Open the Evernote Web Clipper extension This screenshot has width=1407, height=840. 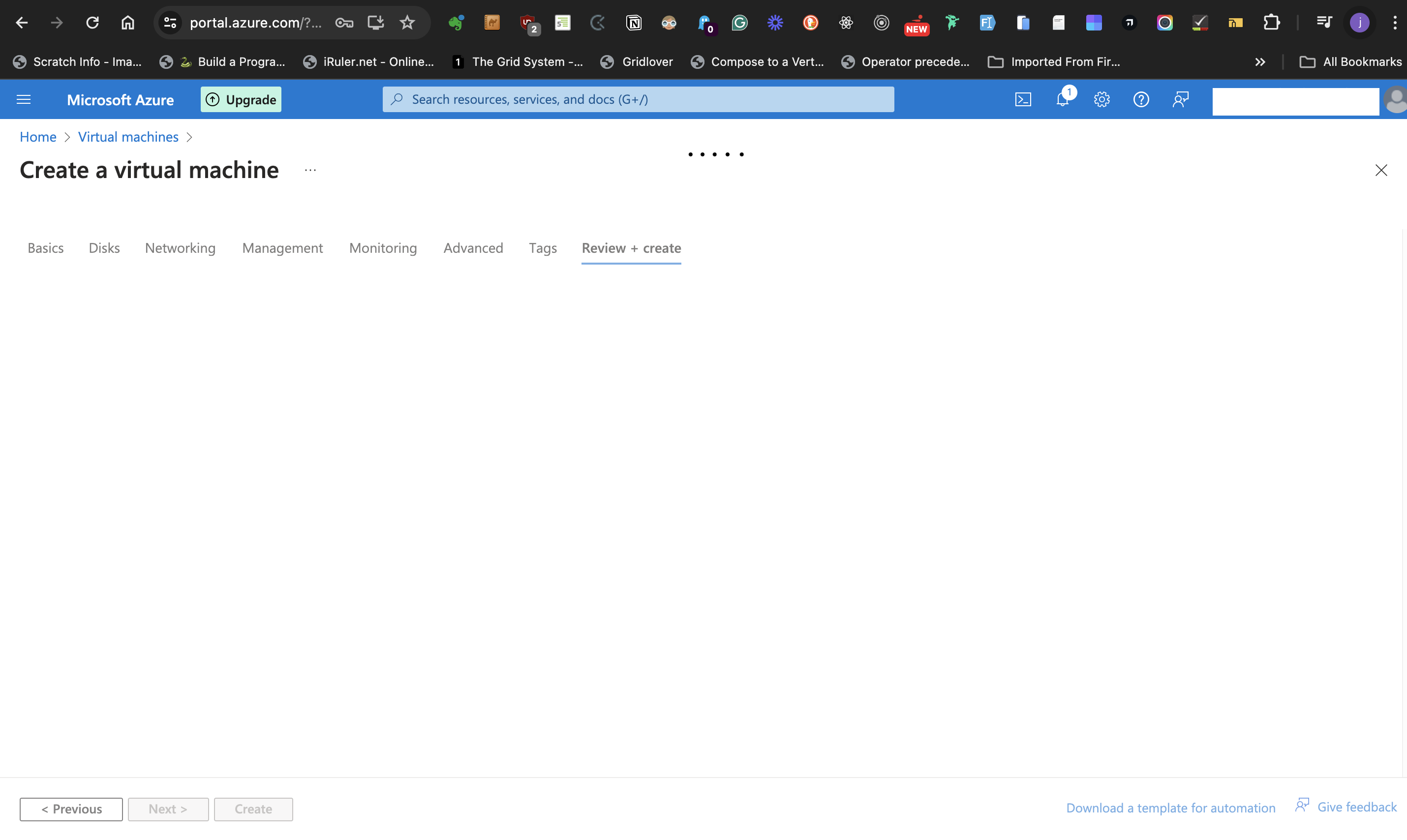tap(456, 23)
